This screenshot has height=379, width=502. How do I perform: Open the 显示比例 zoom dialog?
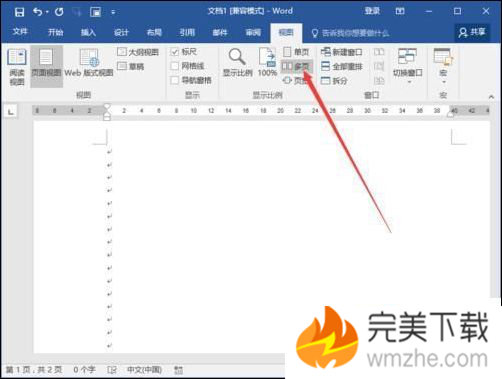click(x=237, y=63)
